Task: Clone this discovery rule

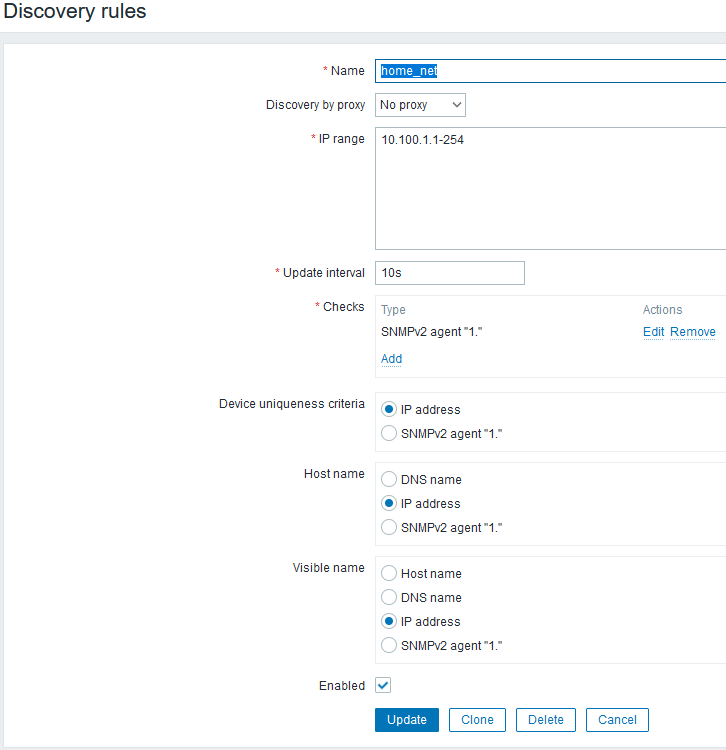Action: point(477,720)
